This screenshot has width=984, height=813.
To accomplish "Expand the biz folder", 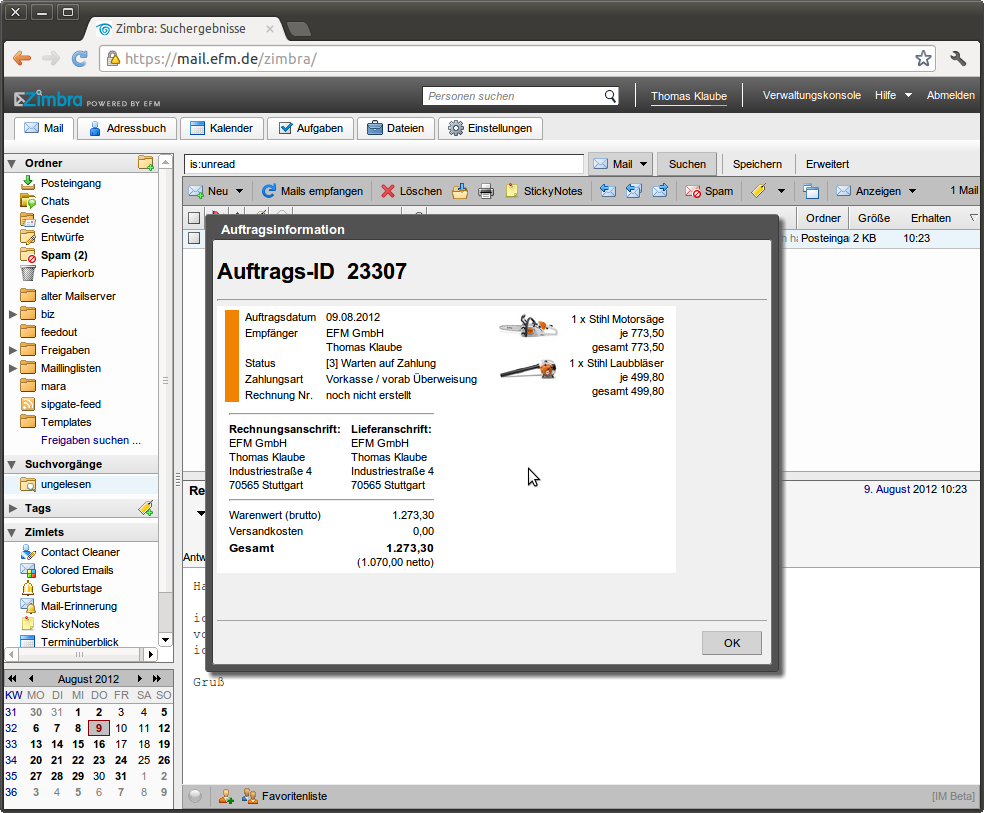I will point(12,314).
